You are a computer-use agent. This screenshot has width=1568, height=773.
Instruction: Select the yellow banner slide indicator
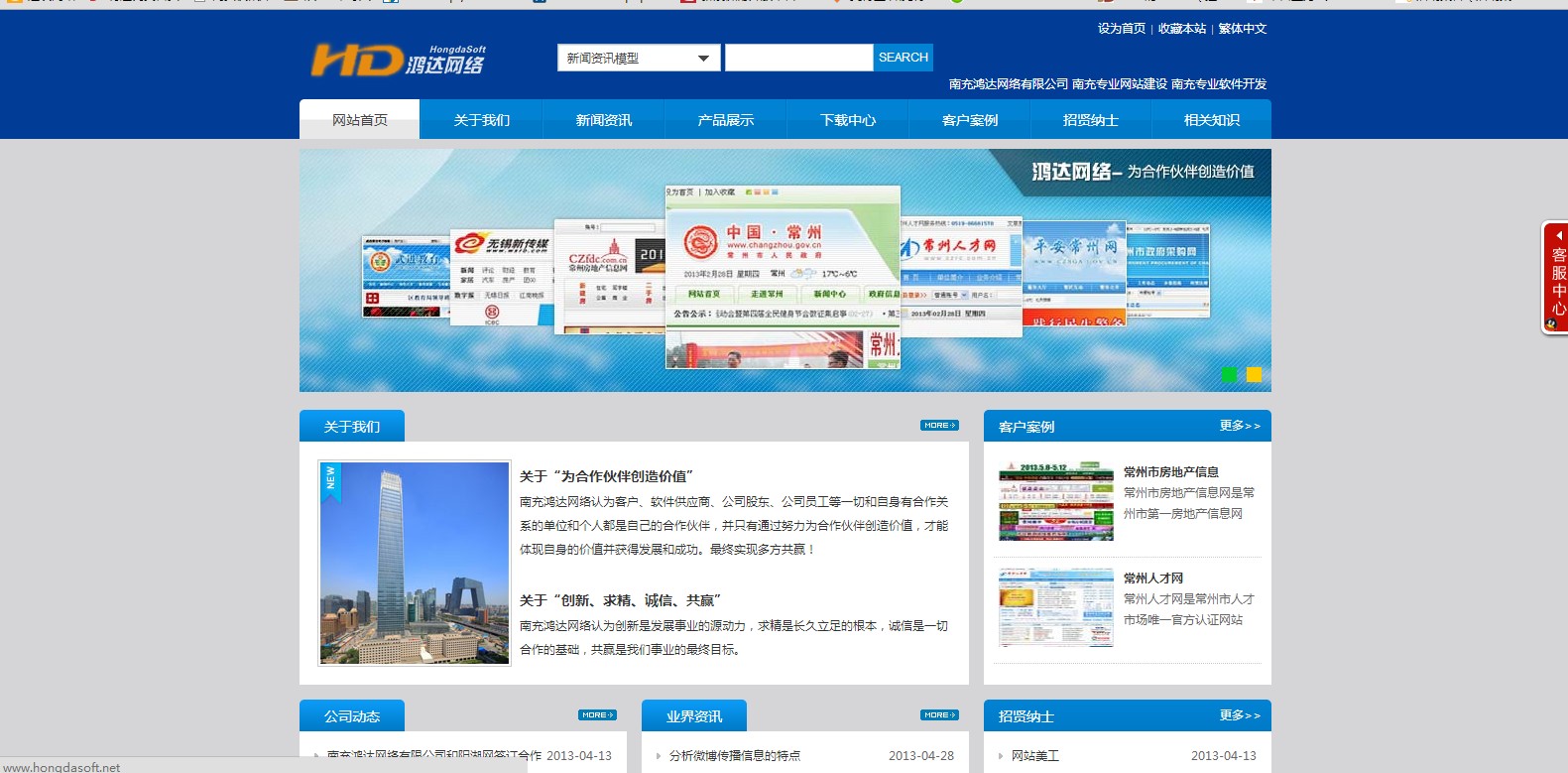click(x=1254, y=374)
